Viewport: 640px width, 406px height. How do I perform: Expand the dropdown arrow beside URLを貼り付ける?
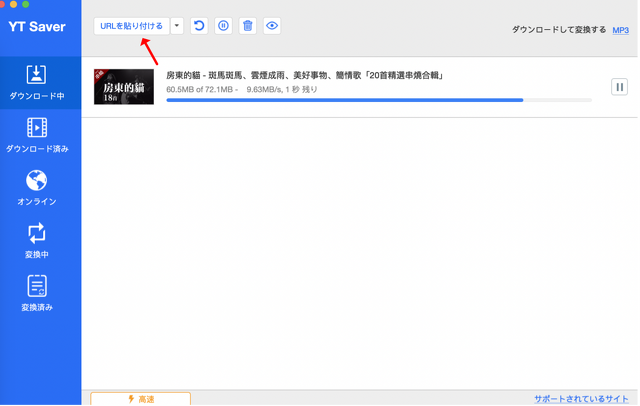[177, 26]
